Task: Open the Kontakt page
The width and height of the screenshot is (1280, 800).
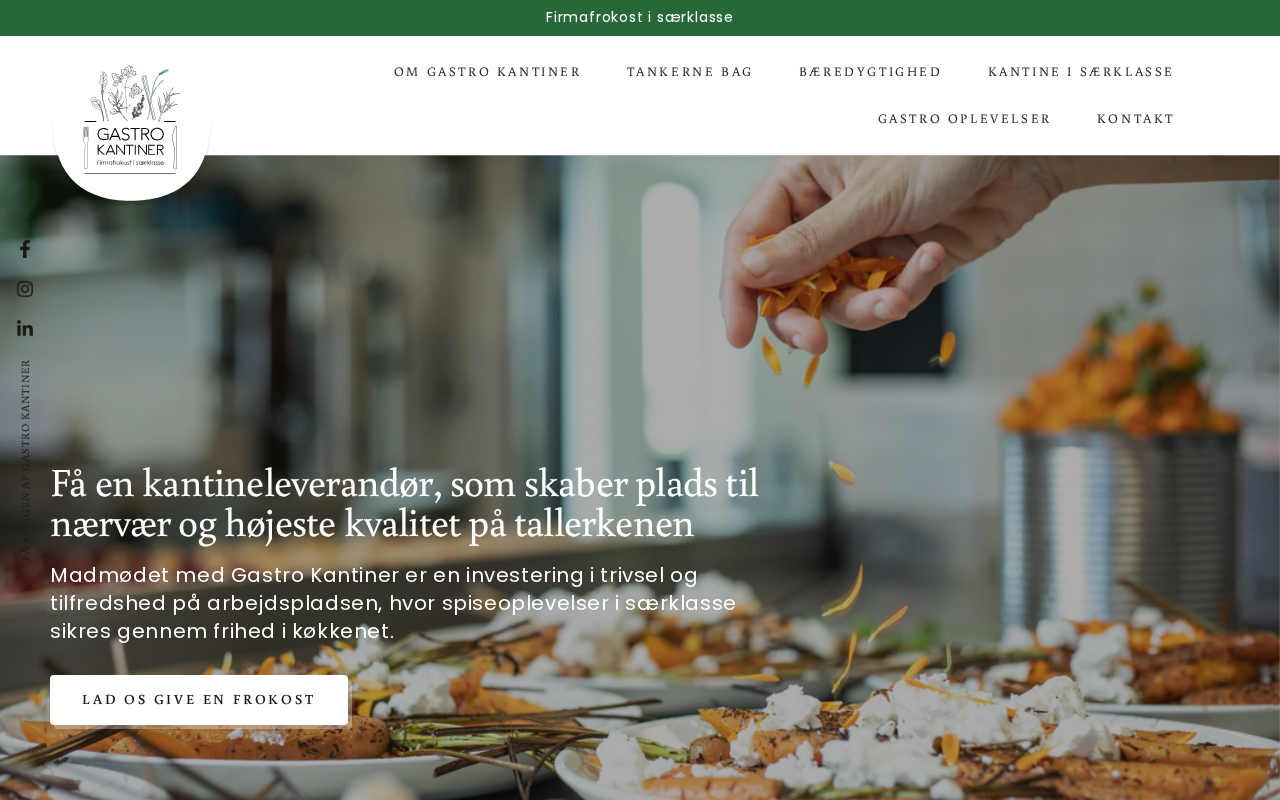Action: tap(1135, 119)
